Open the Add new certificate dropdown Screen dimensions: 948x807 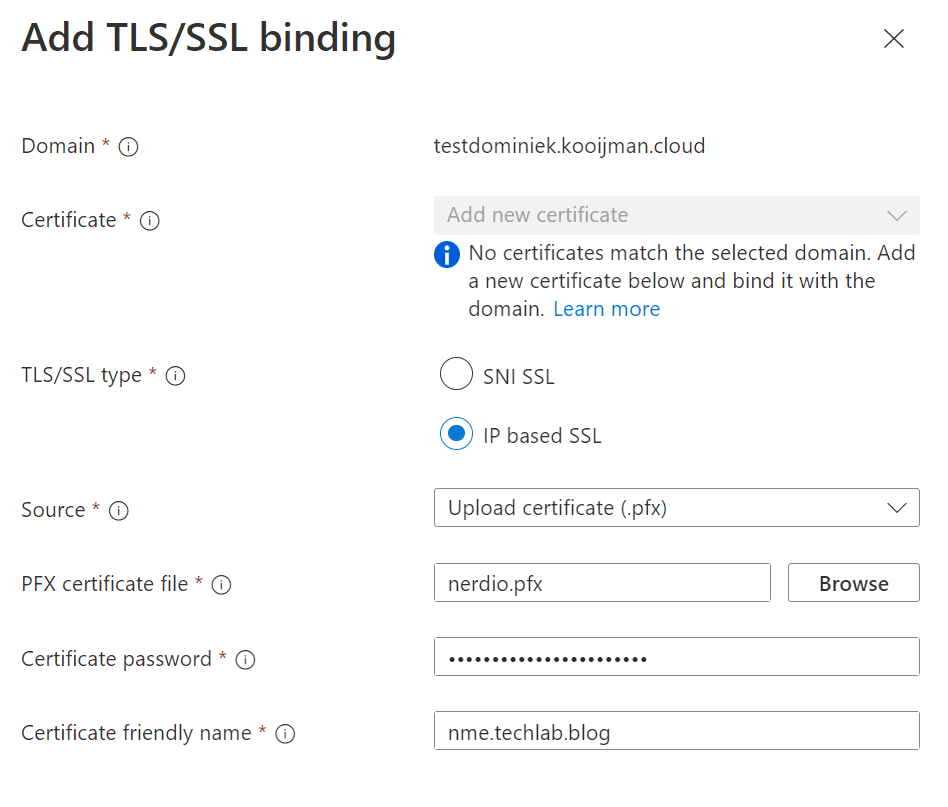(676, 215)
